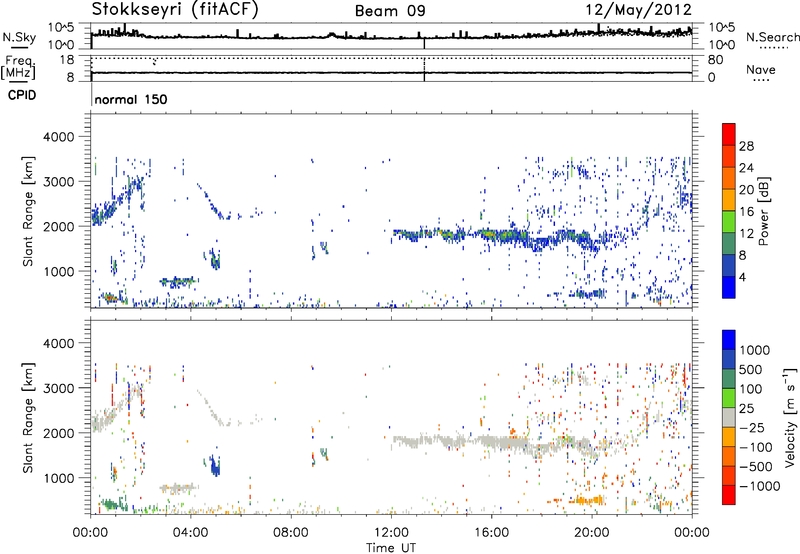Select the "3000" tick of the velocity panel
This screenshot has width=800, height=554.
point(58,388)
